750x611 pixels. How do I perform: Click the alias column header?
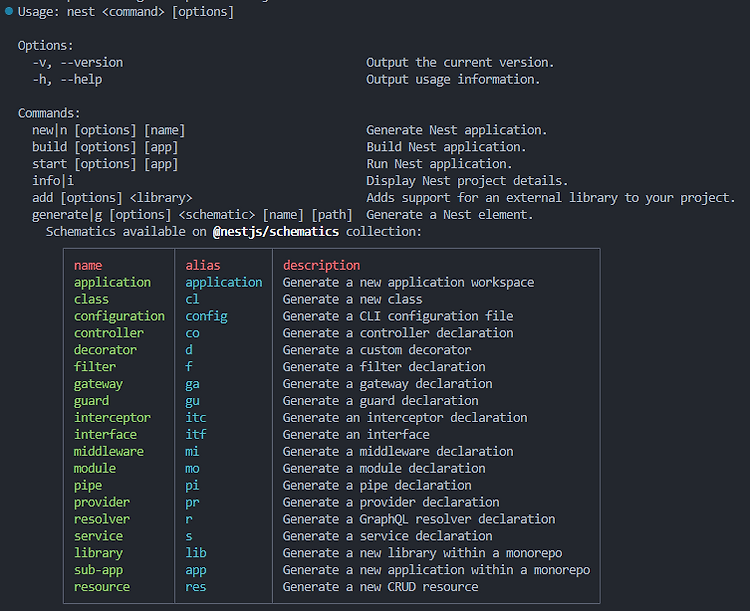(203, 266)
